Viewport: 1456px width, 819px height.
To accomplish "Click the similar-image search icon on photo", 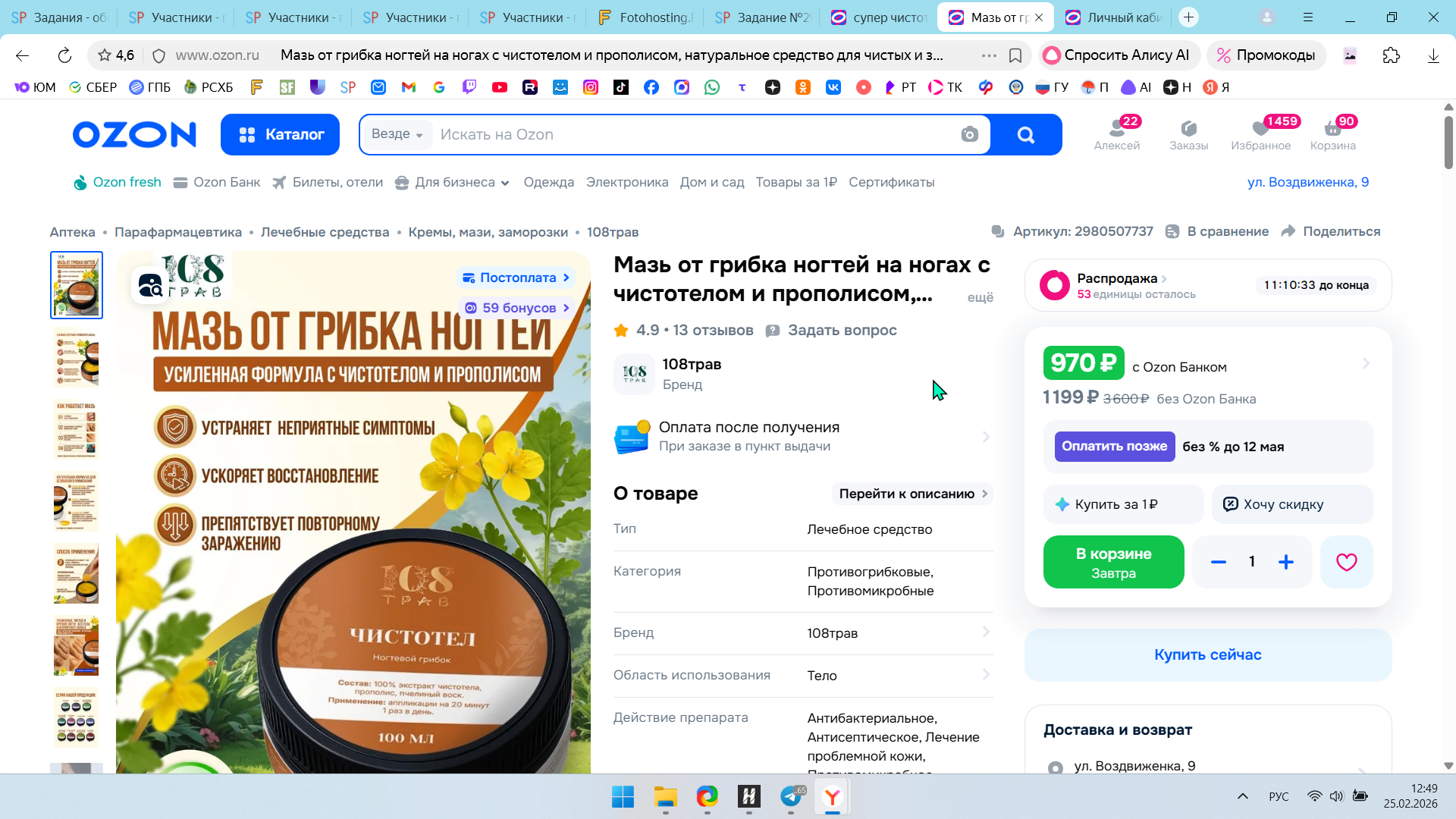I will coord(150,285).
